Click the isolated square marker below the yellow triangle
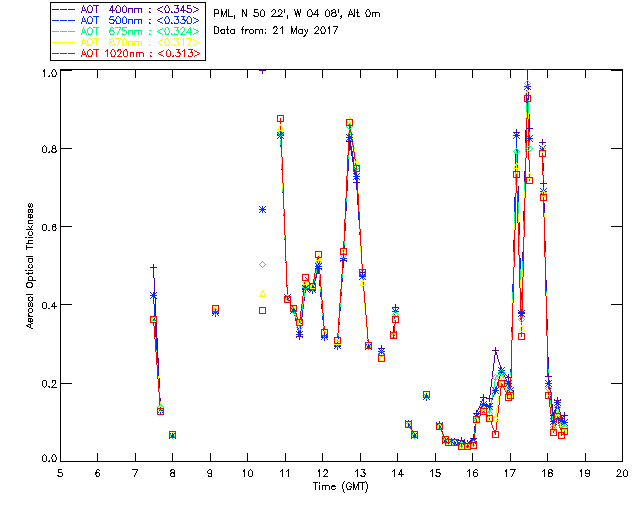 pyautogui.click(x=262, y=310)
